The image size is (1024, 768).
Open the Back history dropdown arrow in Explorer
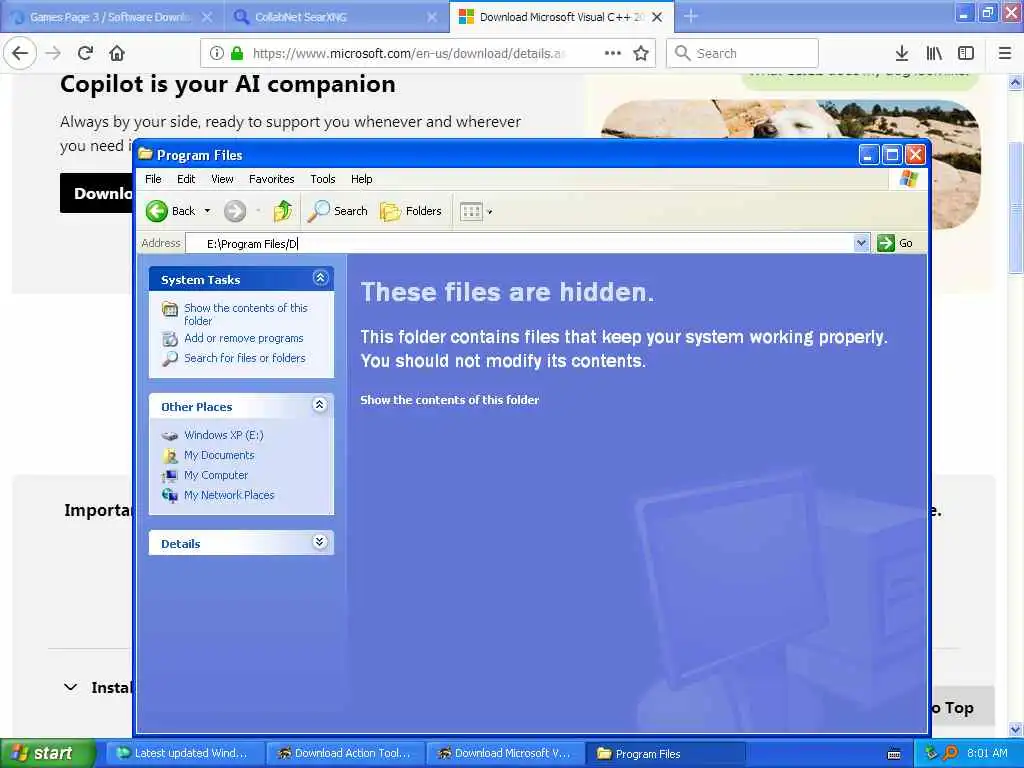pos(207,211)
